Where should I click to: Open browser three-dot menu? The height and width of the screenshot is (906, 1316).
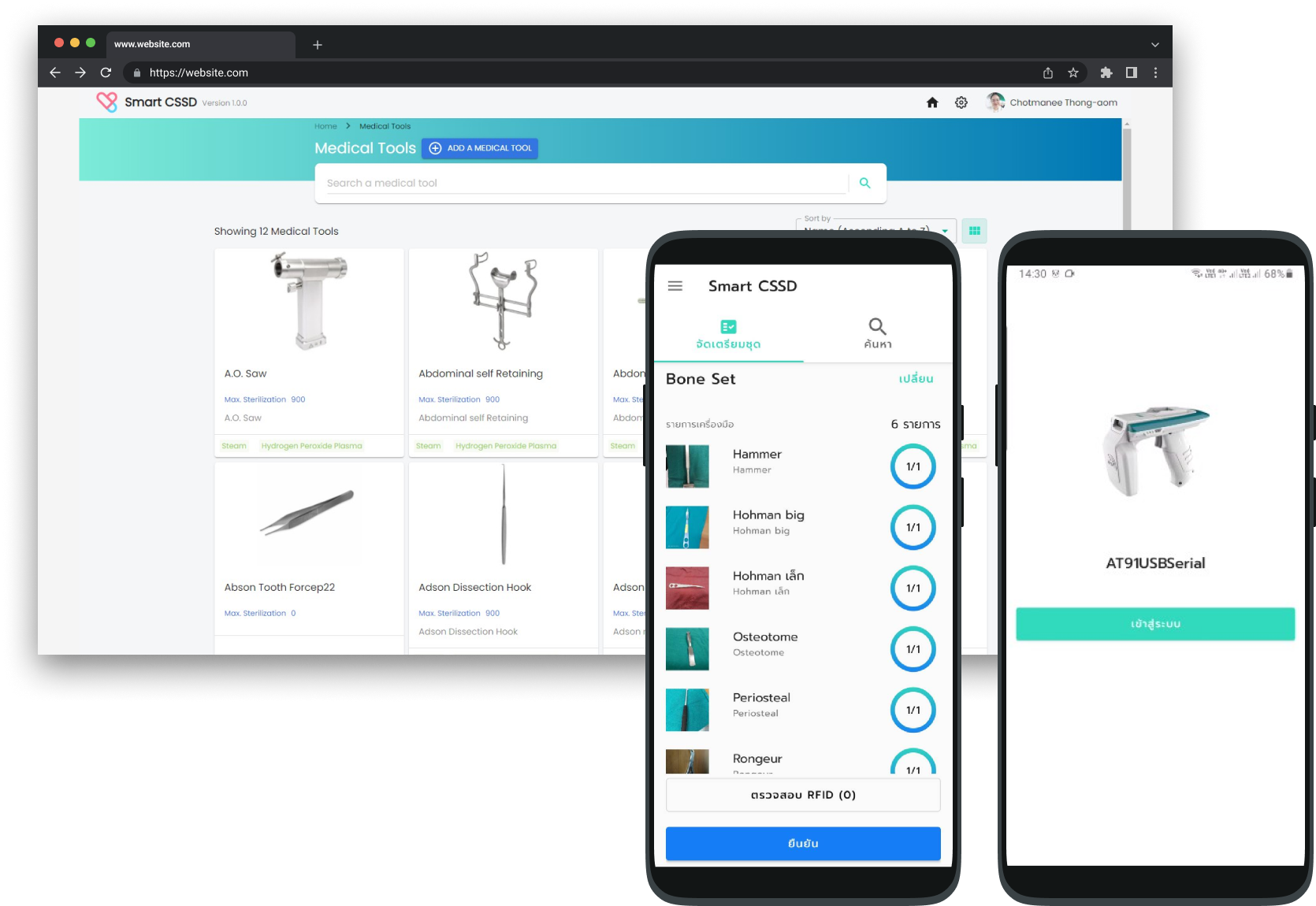pyautogui.click(x=1156, y=72)
